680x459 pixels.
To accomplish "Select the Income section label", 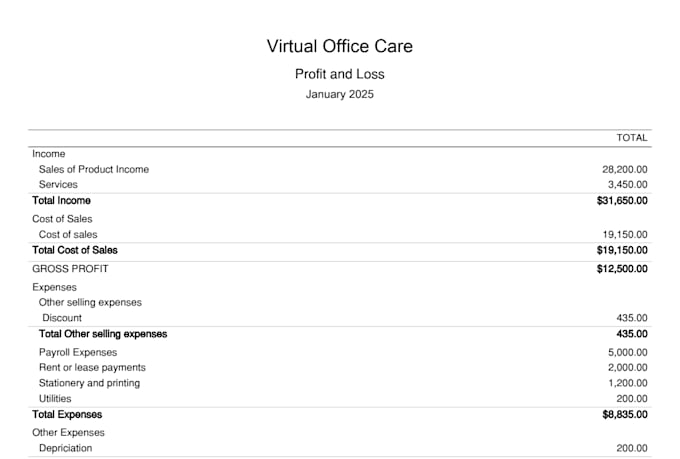I will pos(49,154).
